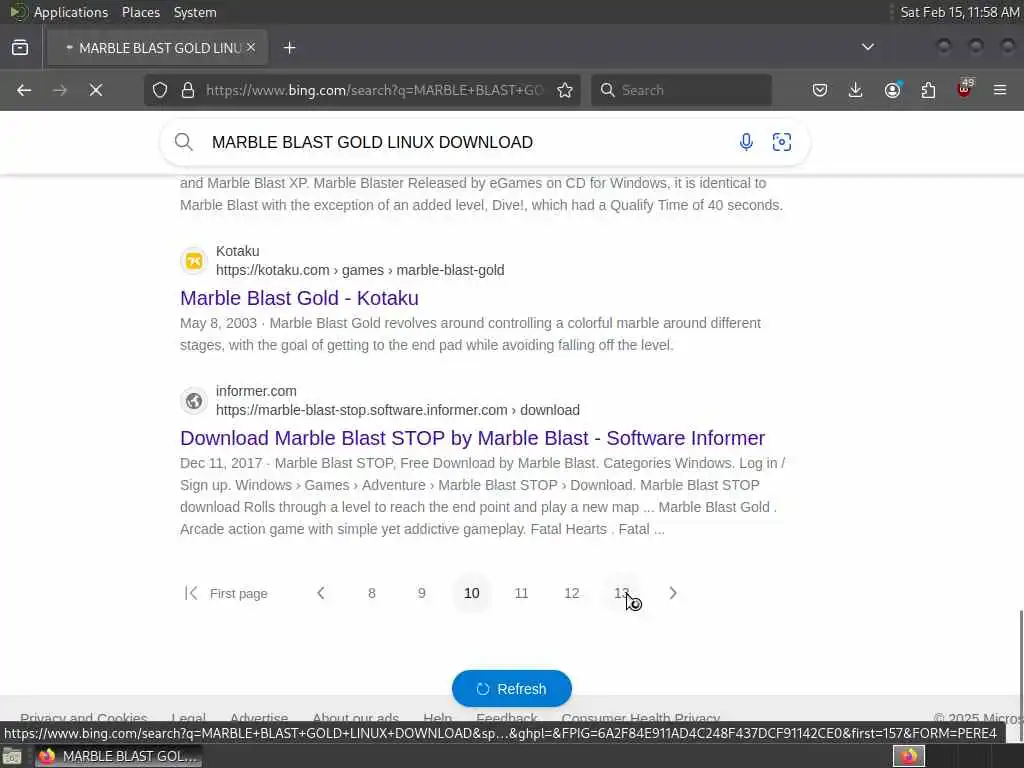Open Download Marble Blast STOP result
The width and height of the screenshot is (1024, 768).
(x=472, y=438)
